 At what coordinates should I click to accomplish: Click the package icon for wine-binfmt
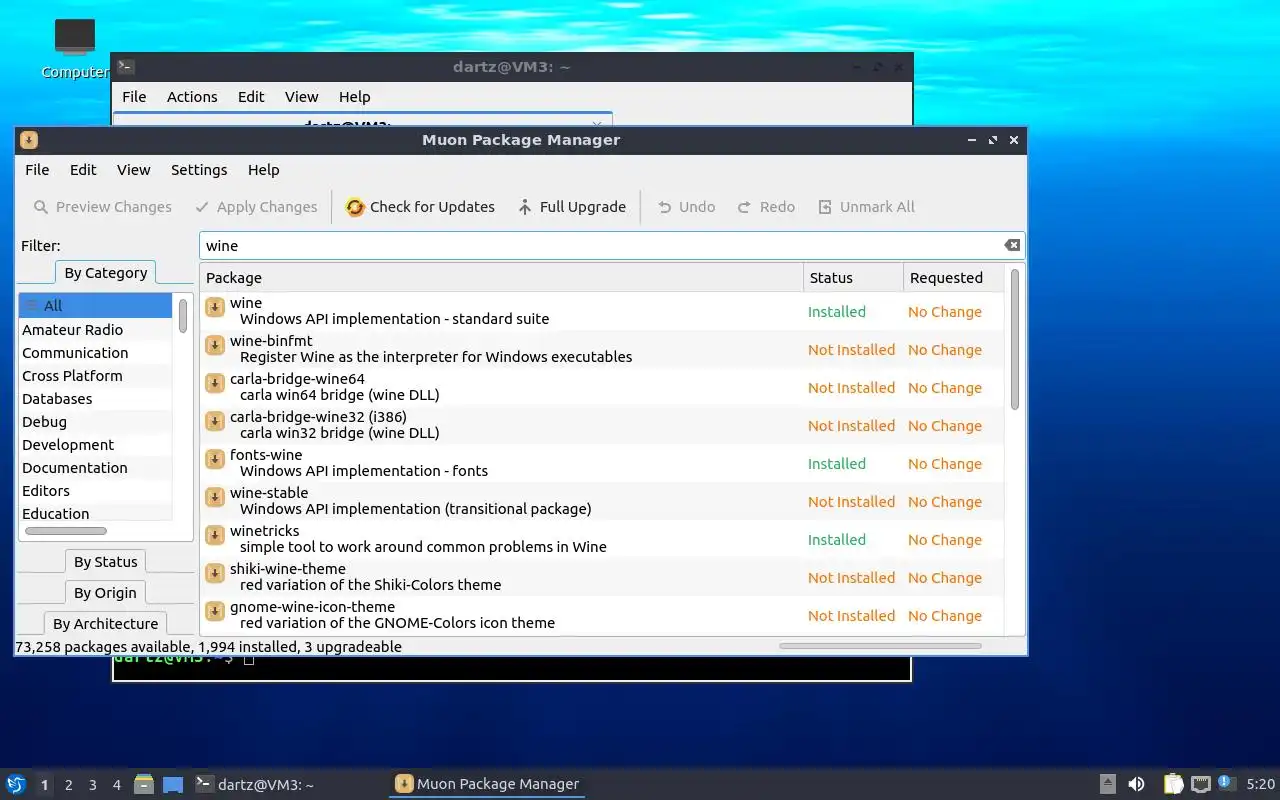click(x=214, y=345)
